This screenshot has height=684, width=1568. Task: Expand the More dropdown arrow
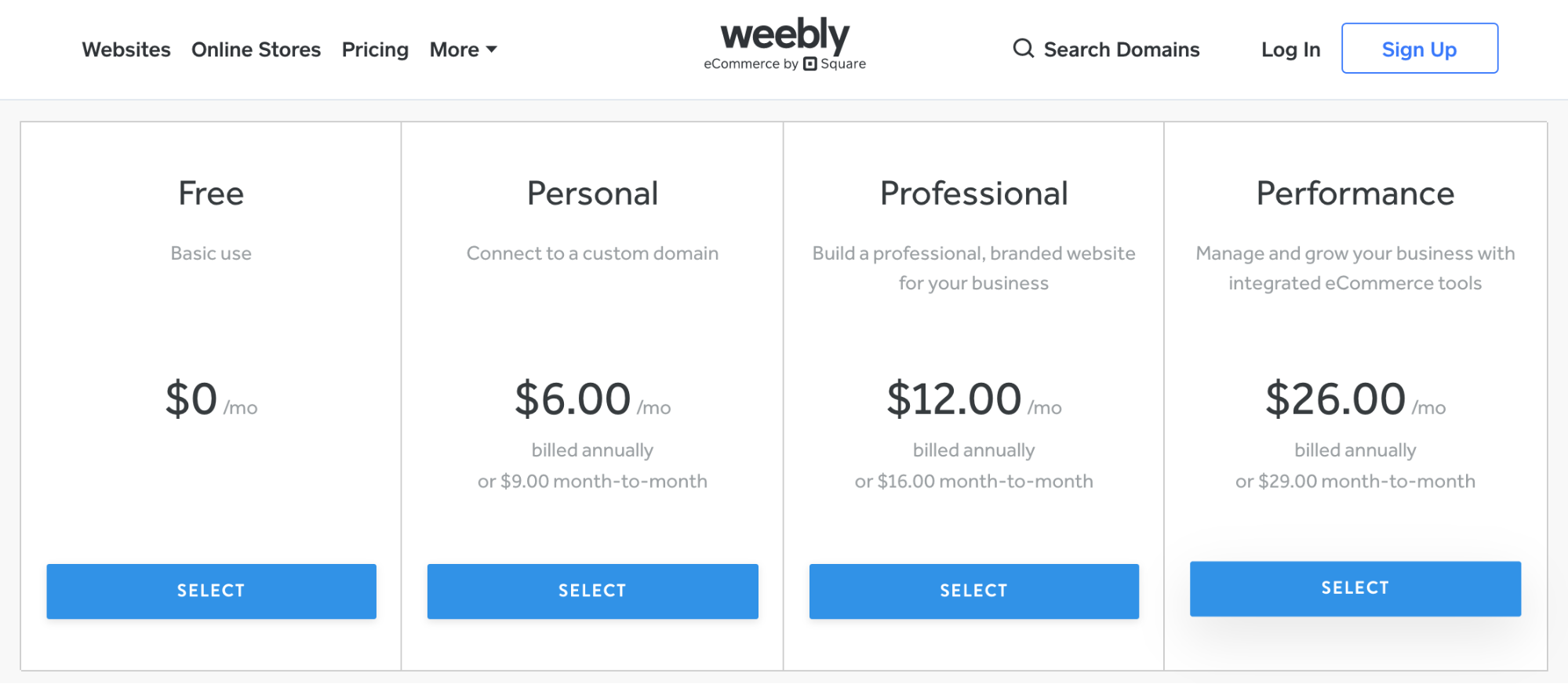[492, 49]
